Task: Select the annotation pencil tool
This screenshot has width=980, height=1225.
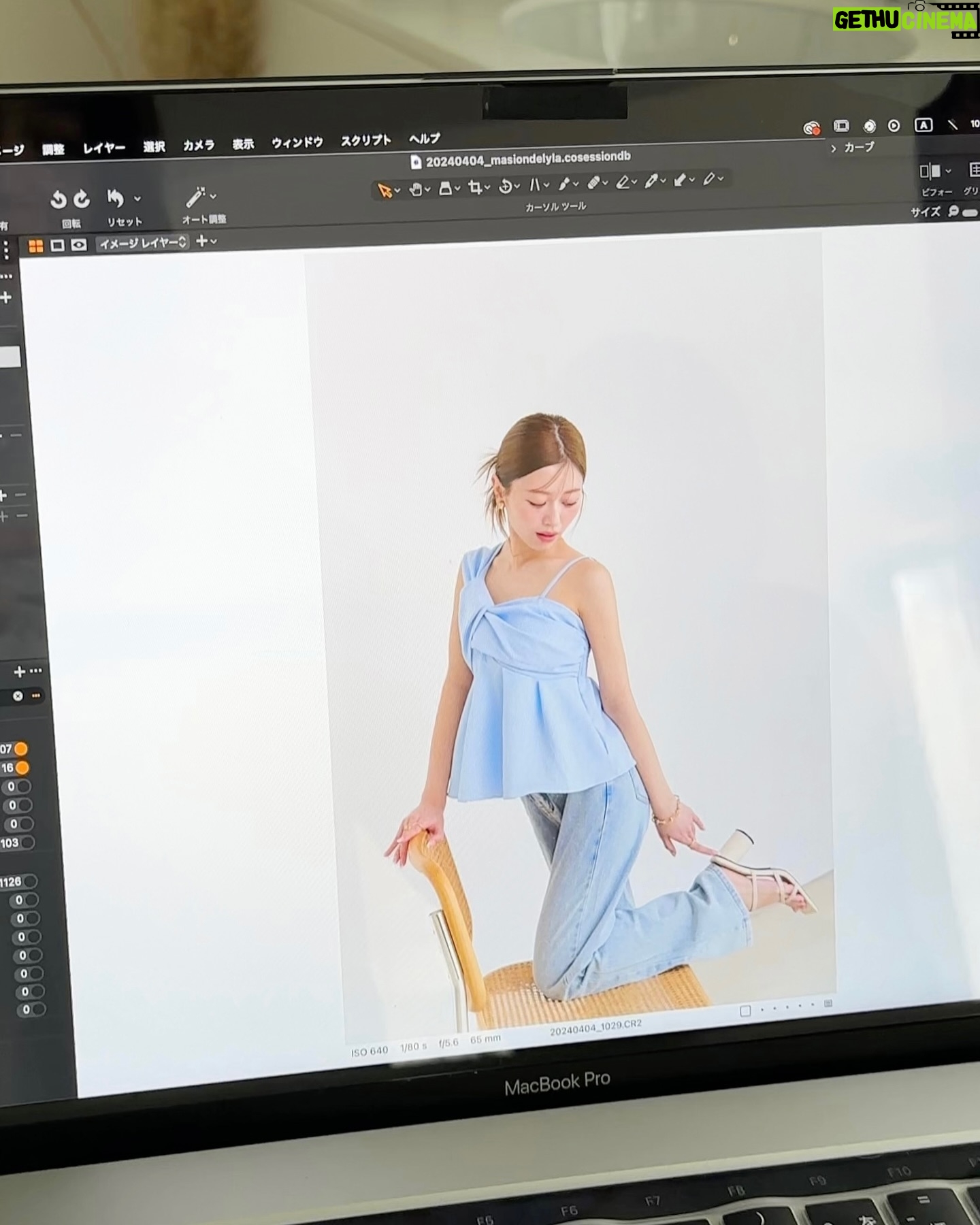Action: pyautogui.click(x=710, y=179)
